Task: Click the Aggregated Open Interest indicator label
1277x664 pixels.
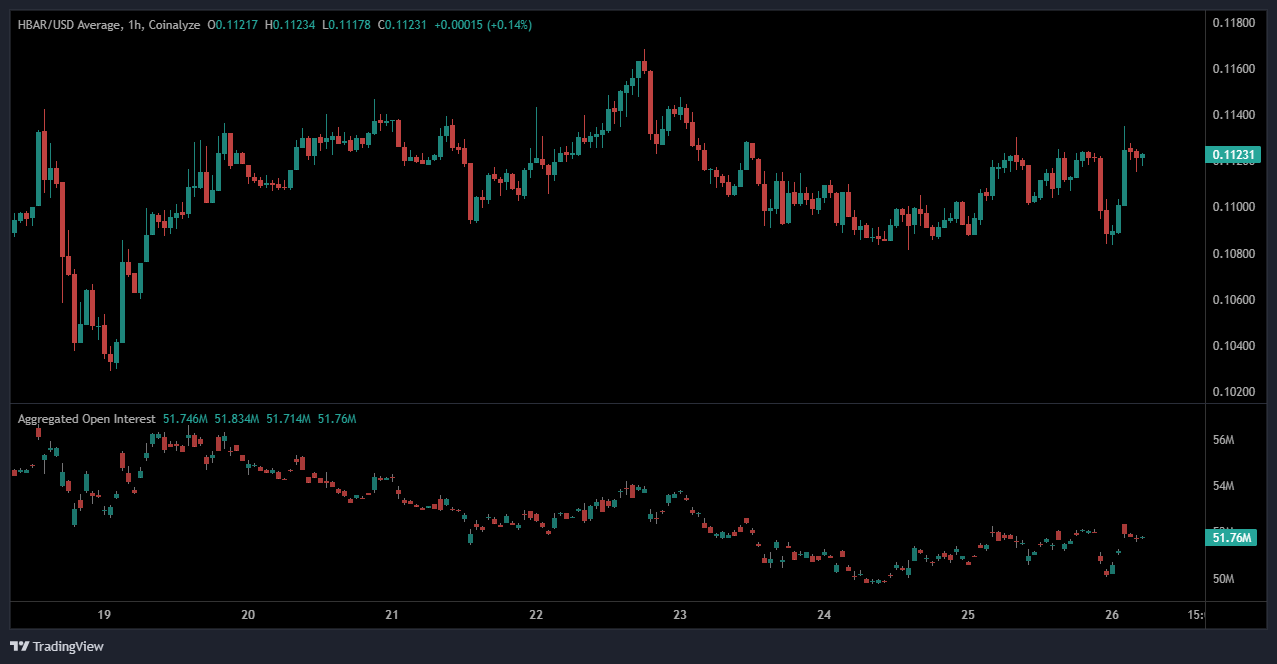Action: (86, 419)
